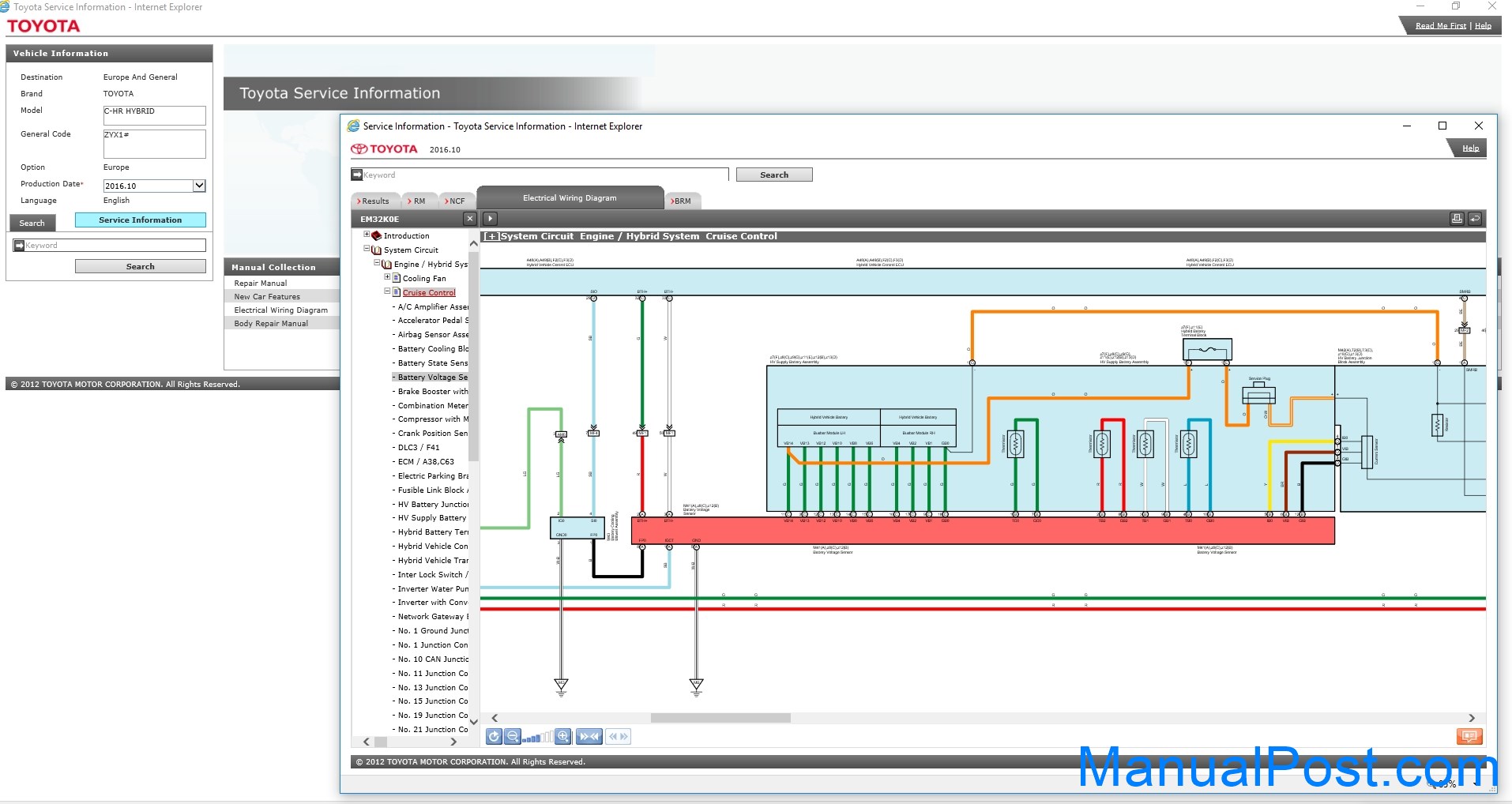
Task: Expand the Cooling Fan tree node
Action: pos(387,277)
